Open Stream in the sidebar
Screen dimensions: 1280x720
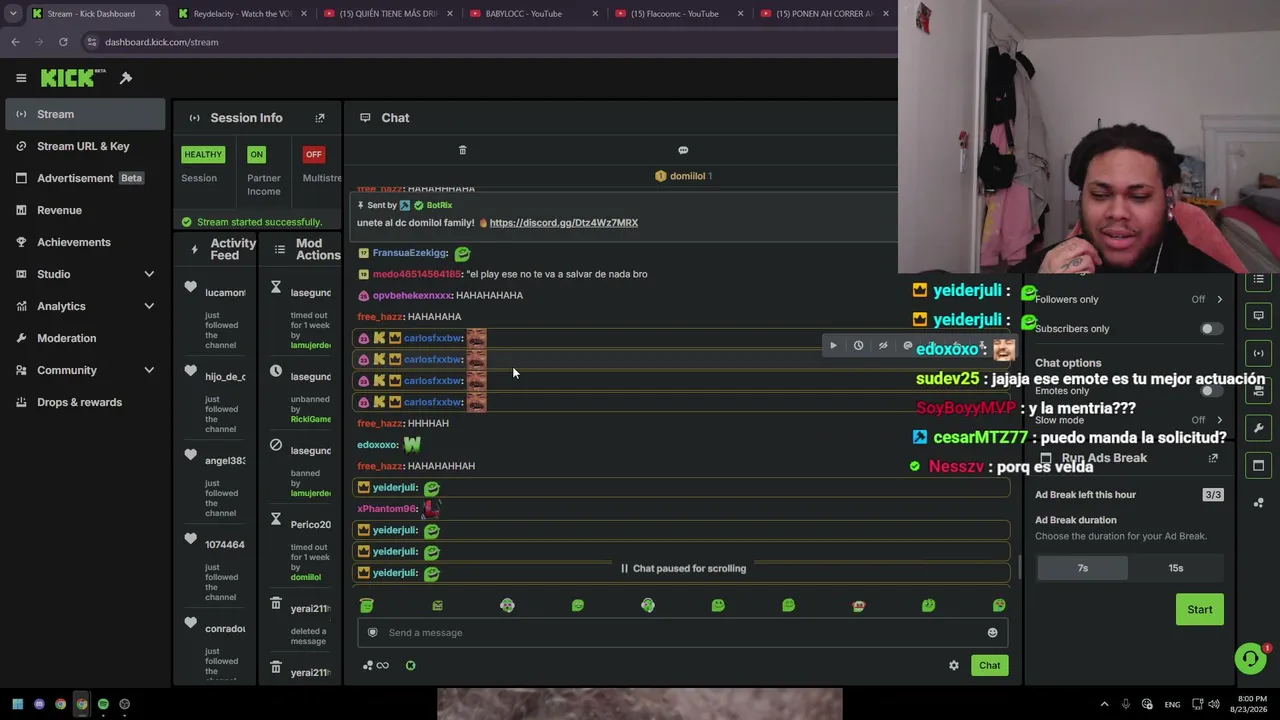coord(85,114)
